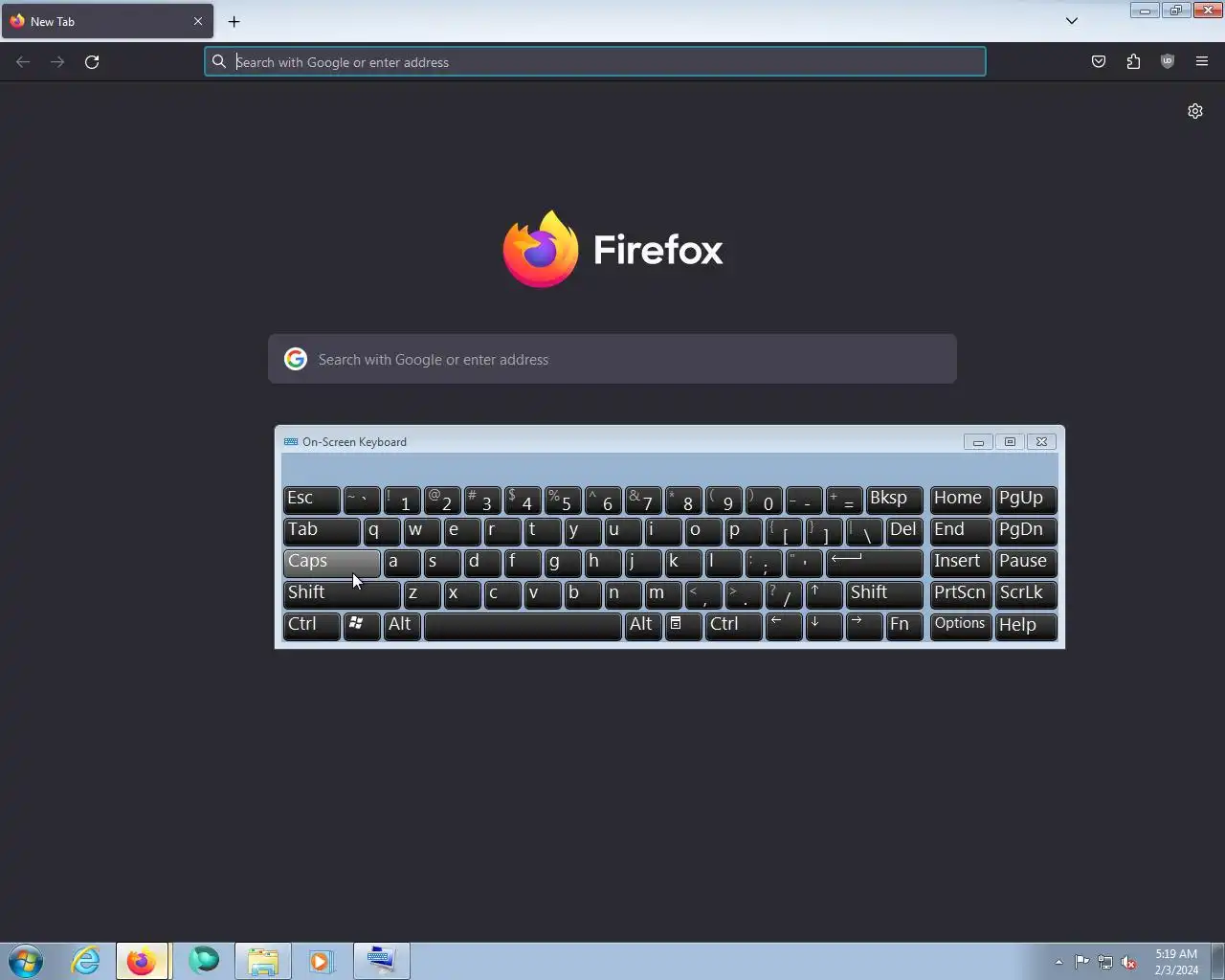Click the tilde backtick key

[x=362, y=499]
